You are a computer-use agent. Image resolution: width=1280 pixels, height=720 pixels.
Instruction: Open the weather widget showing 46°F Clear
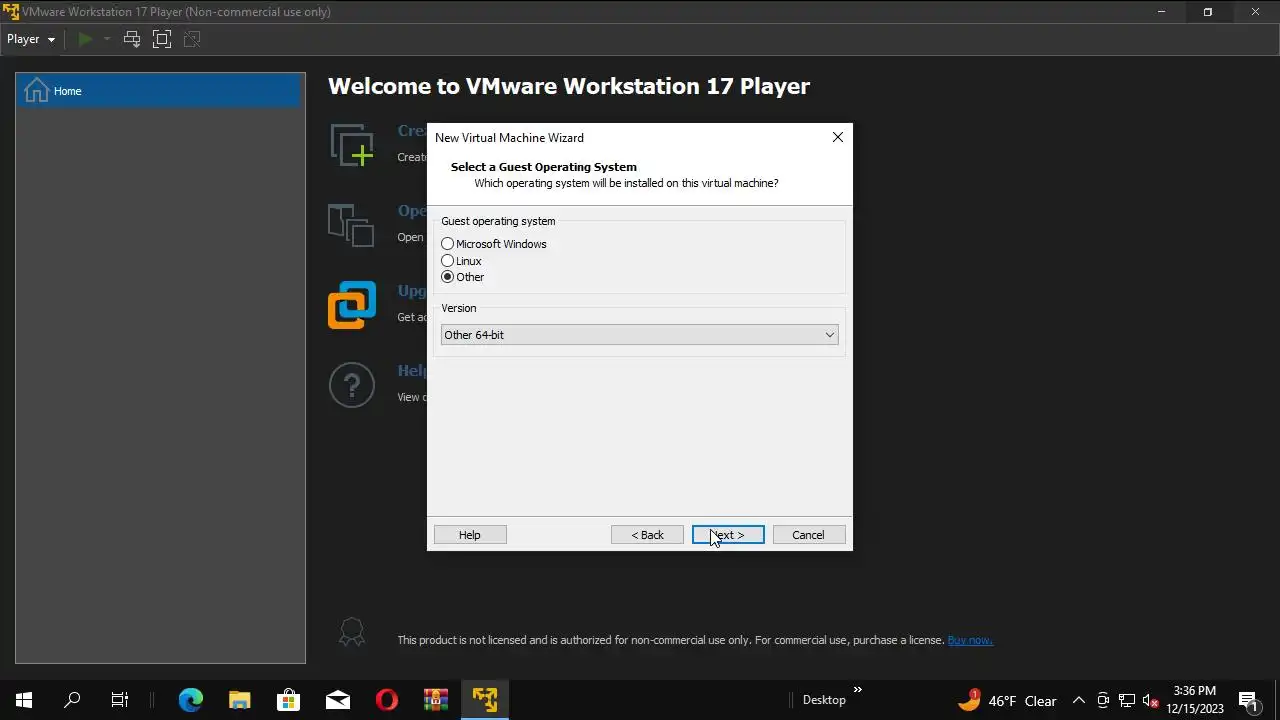point(1008,700)
